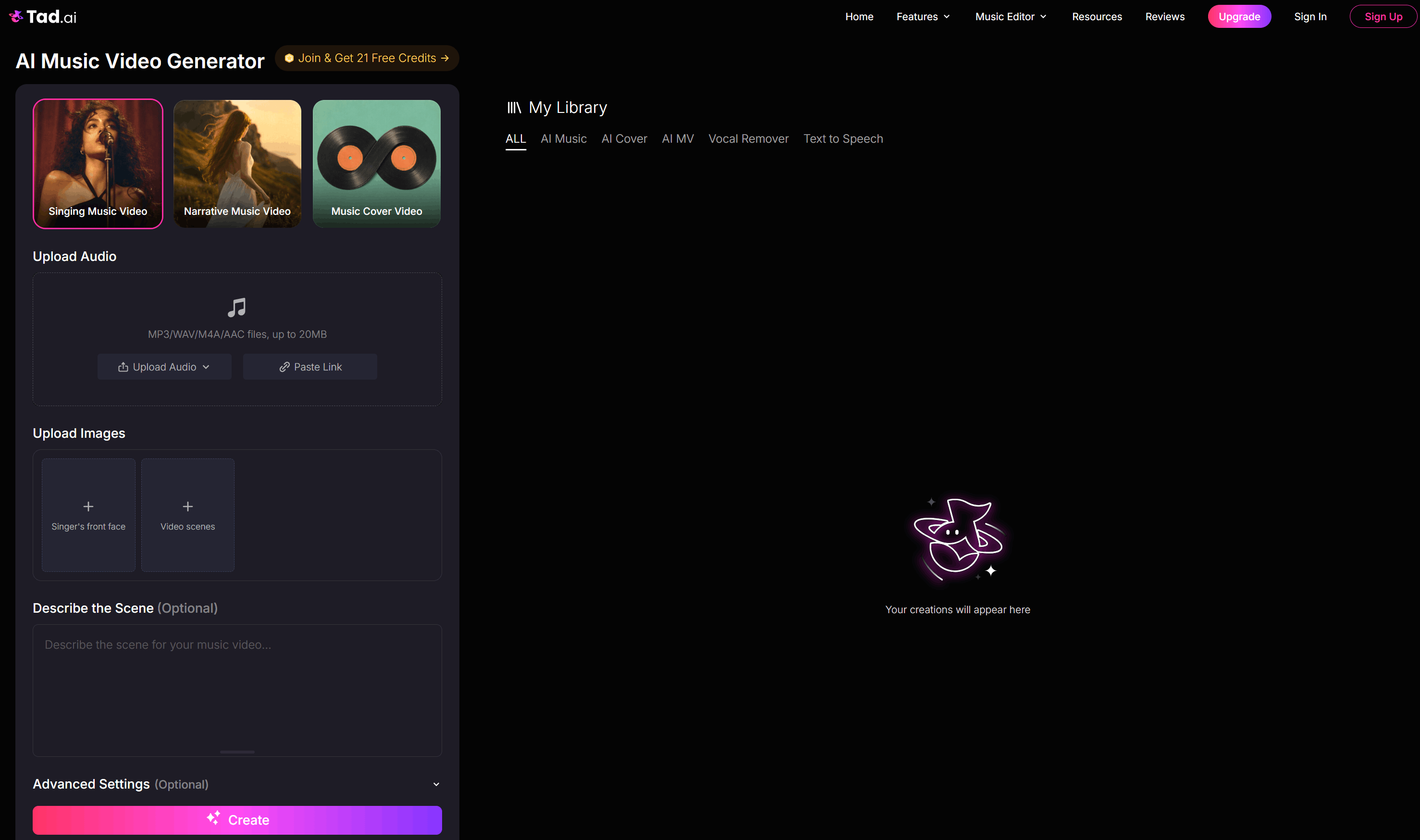Viewport: 1420px width, 840px height.
Task: Click the My Library bookshelf icon
Action: click(514, 108)
